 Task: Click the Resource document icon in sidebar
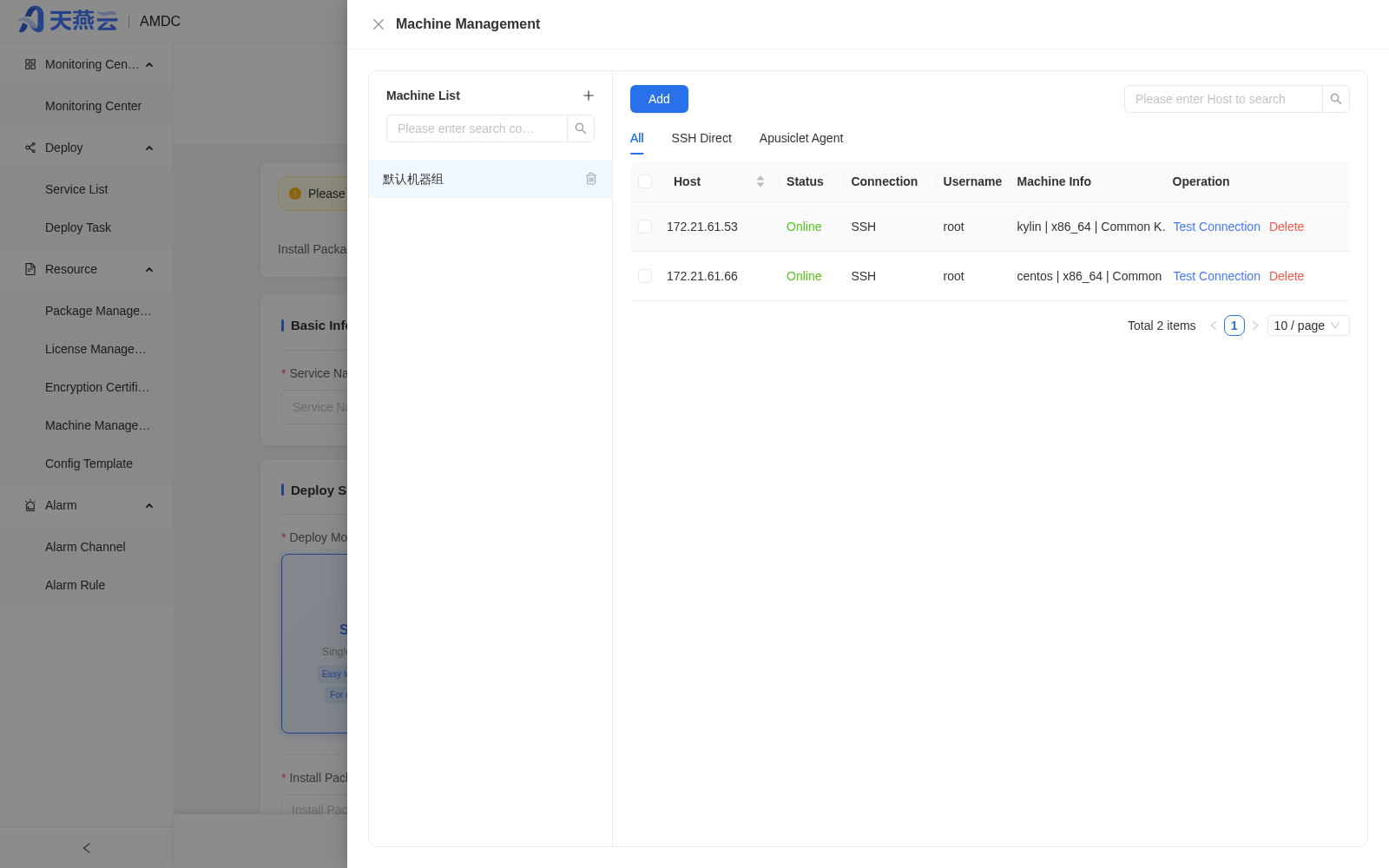30,269
